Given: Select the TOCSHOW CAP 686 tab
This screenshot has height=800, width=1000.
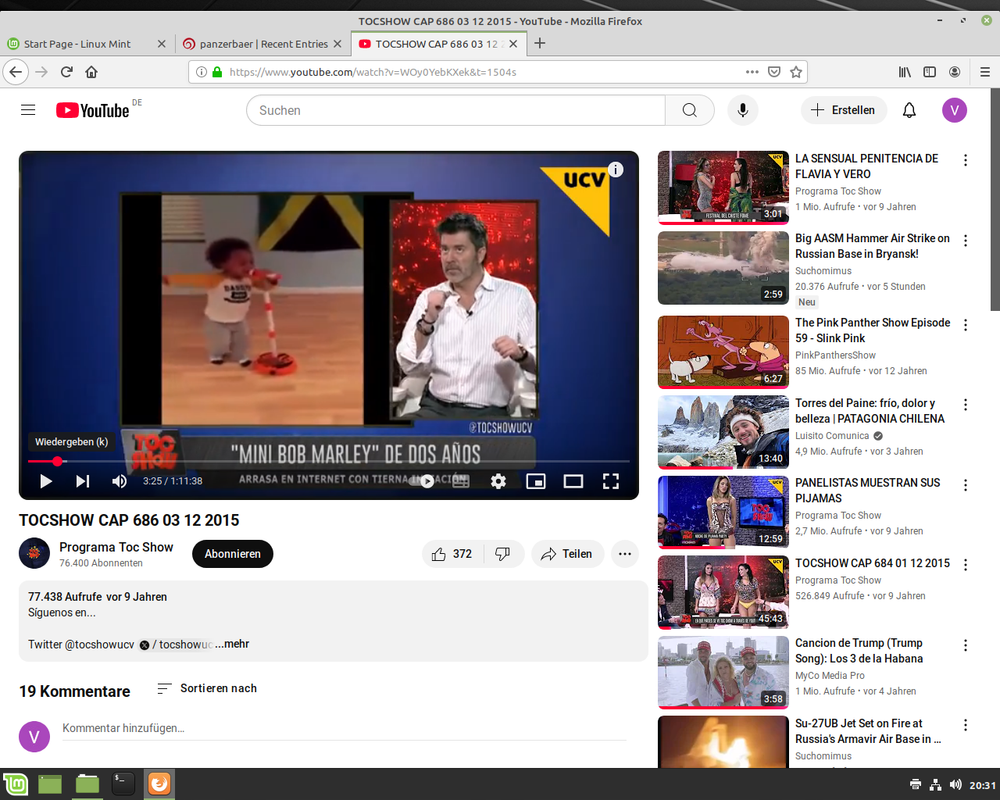Looking at the screenshot, I should click(439, 44).
